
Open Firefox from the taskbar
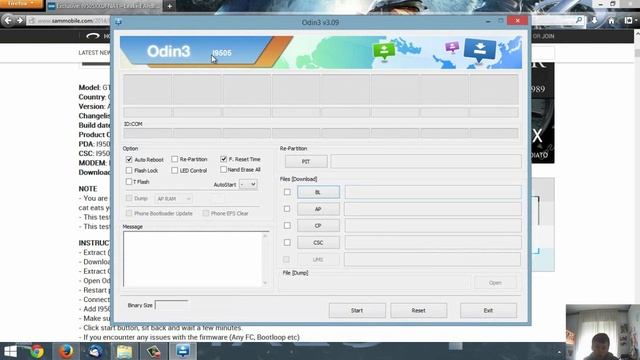coord(66,351)
